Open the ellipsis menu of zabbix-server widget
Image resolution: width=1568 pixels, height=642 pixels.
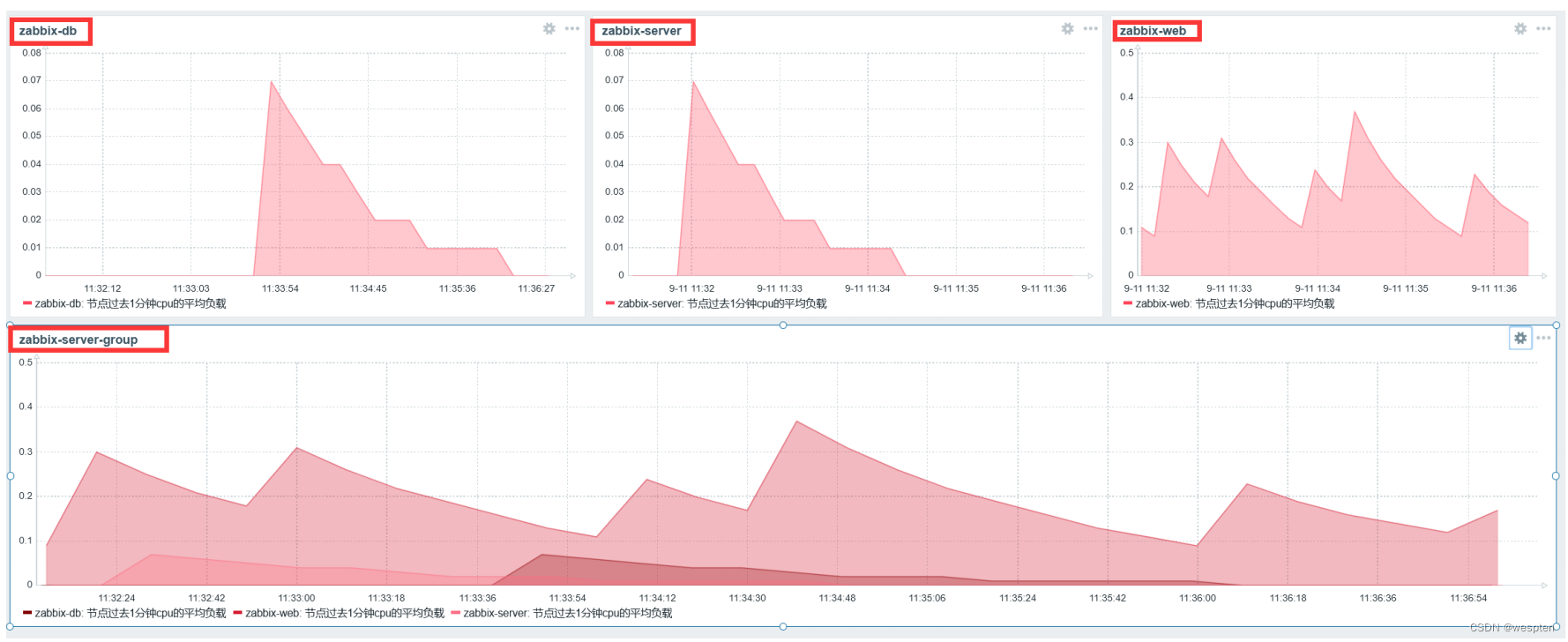click(1091, 29)
